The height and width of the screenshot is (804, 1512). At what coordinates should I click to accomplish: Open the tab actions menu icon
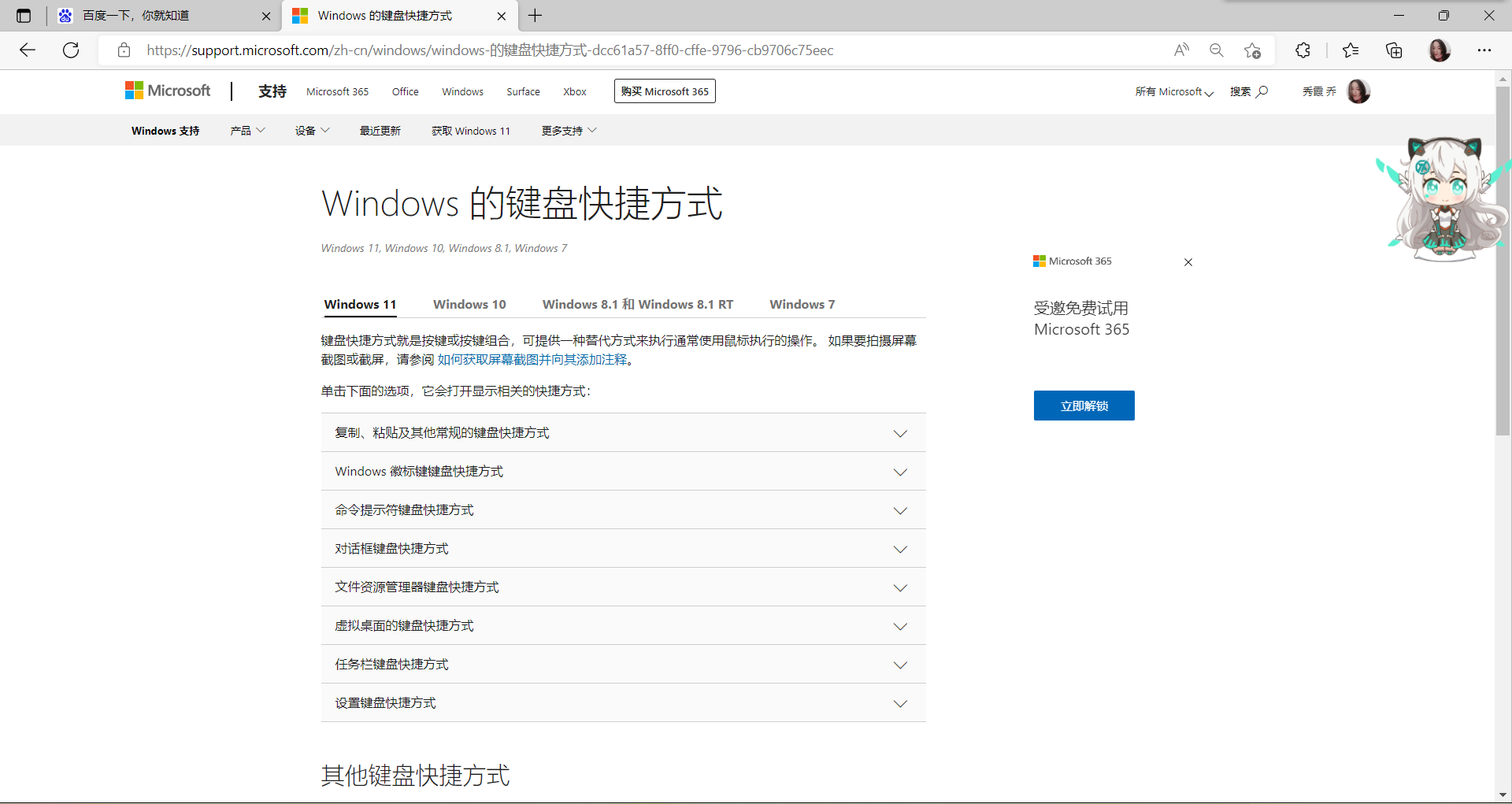(x=24, y=16)
